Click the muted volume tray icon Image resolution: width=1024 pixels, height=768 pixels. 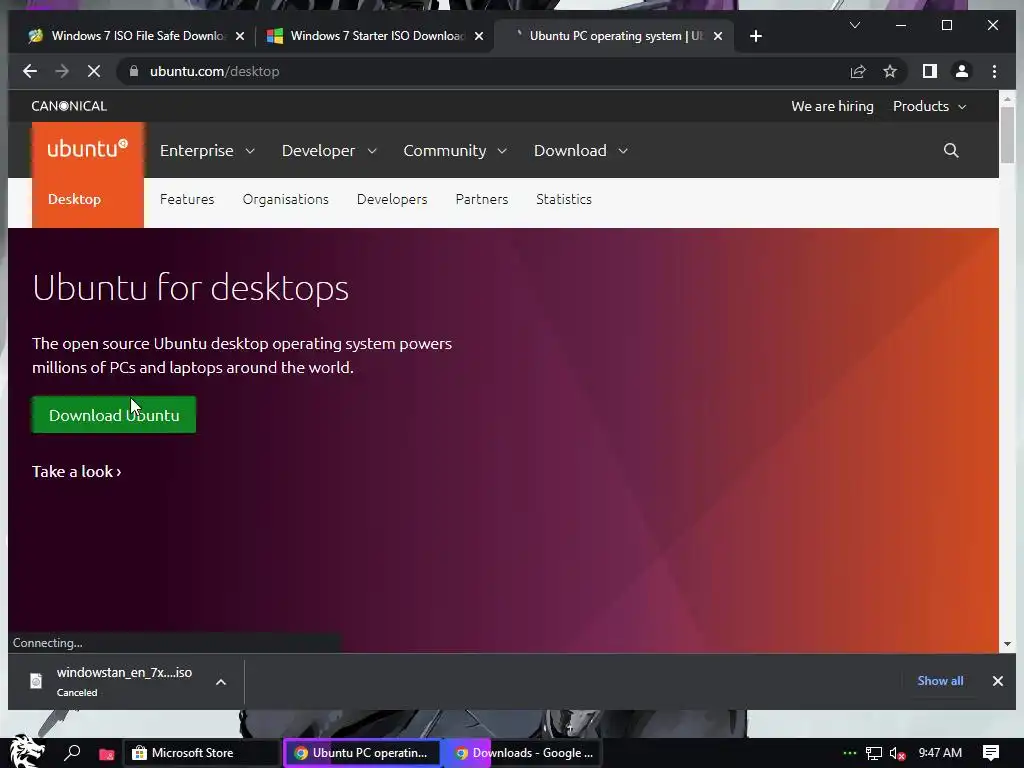coord(898,754)
